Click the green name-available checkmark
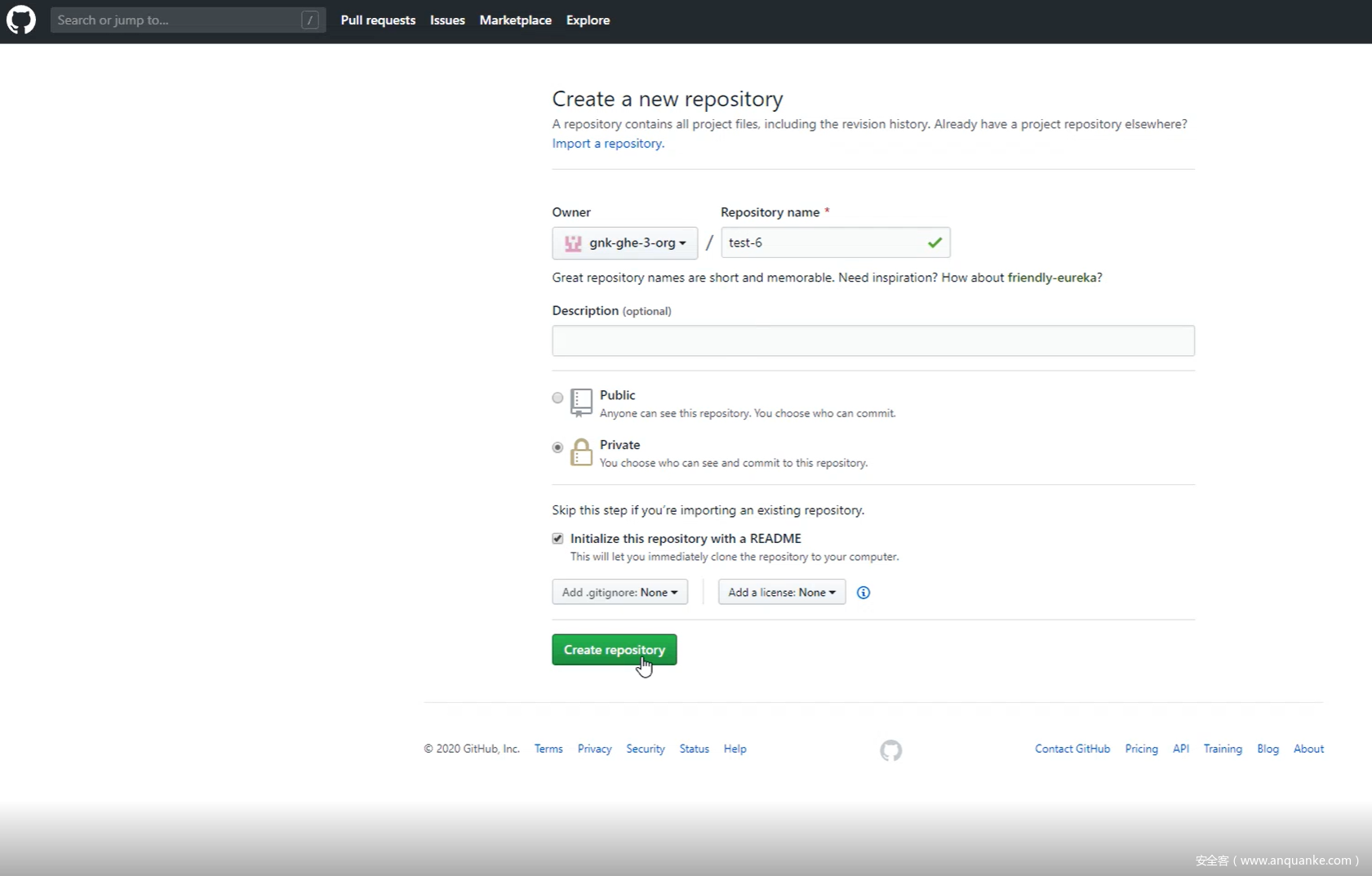1372x876 pixels. (x=935, y=242)
